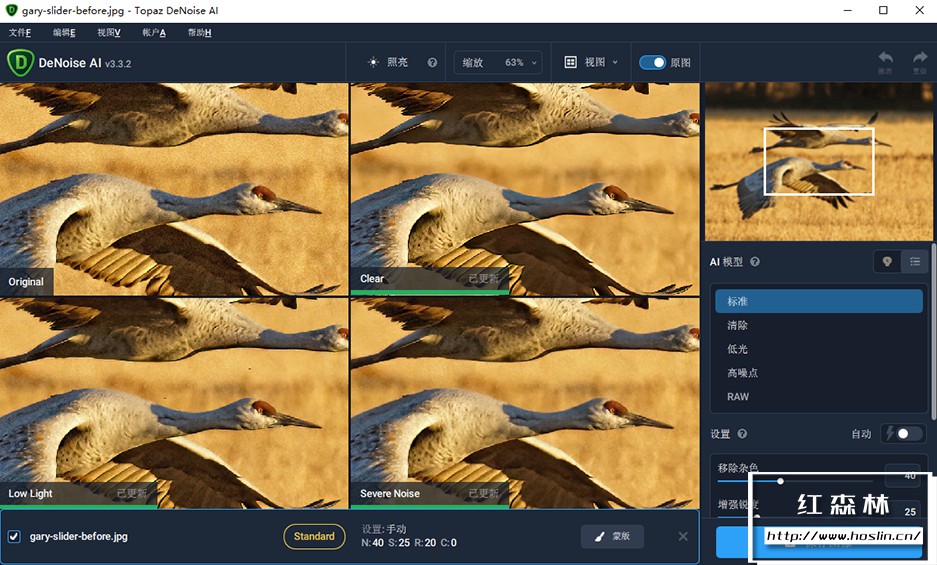Click the lightbulb model suggestion icon
Image resolution: width=937 pixels, height=565 pixels.
(x=887, y=262)
